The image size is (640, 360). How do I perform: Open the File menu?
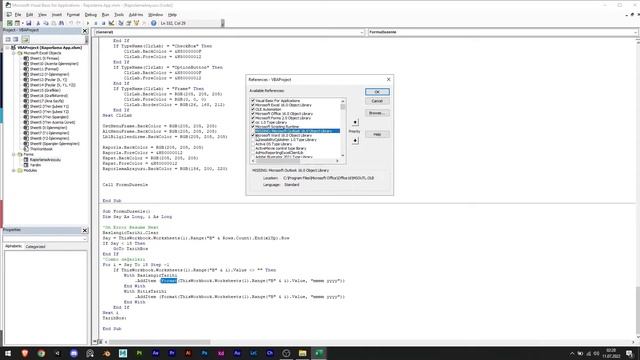(x=18, y=15)
